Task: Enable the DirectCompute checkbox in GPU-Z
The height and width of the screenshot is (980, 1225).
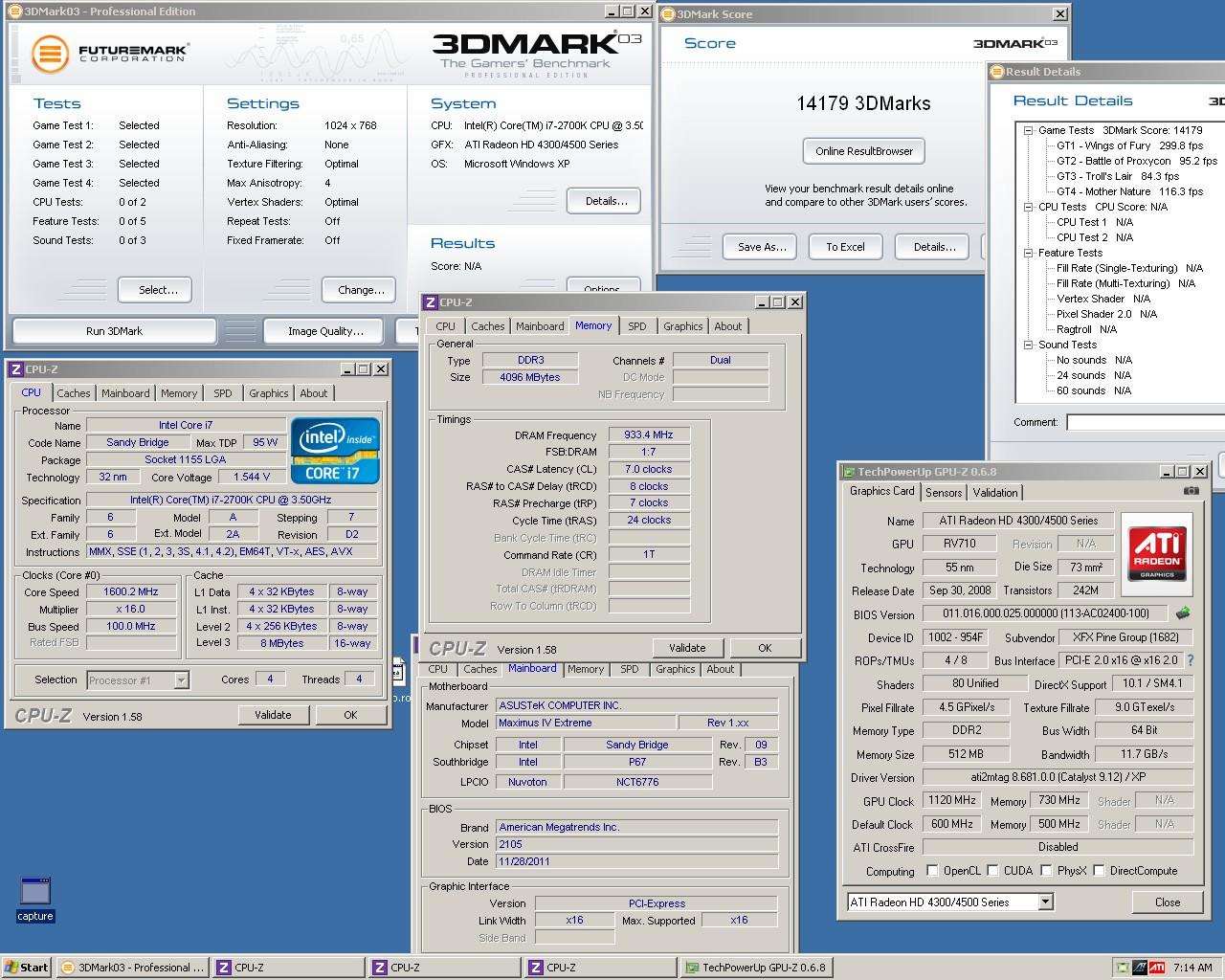Action: (1100, 871)
